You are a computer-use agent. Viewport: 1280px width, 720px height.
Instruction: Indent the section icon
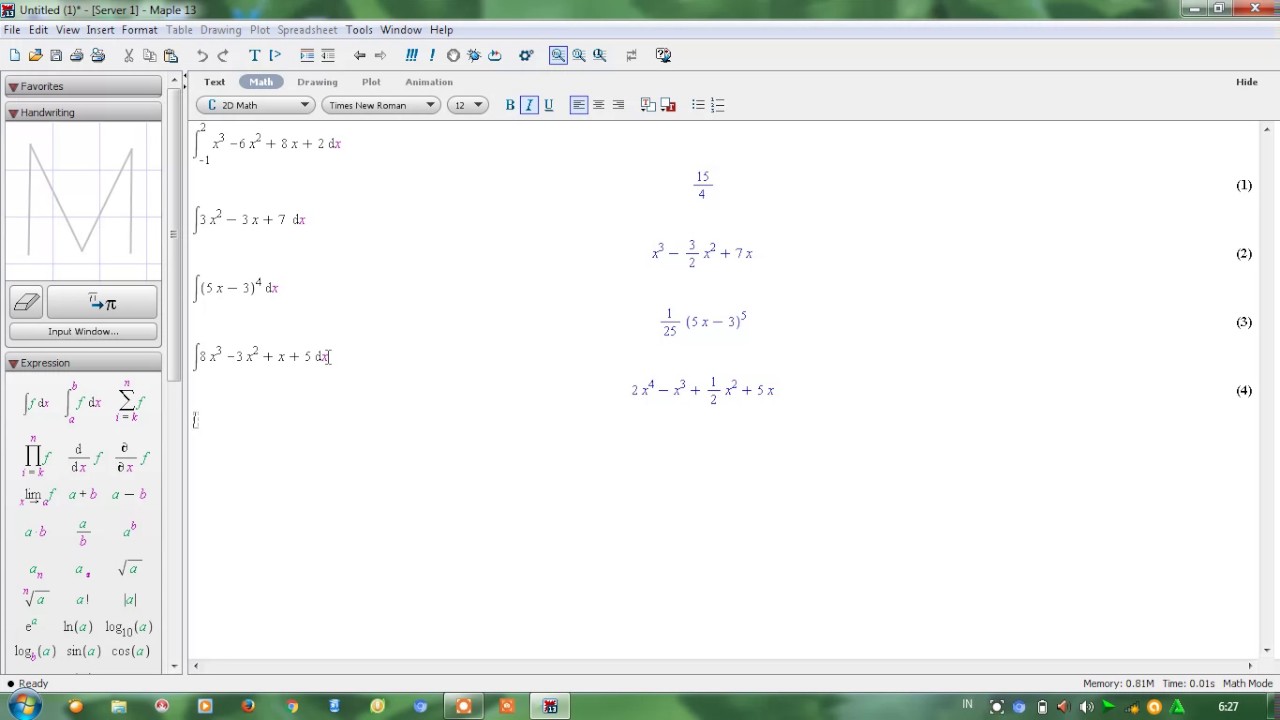pyautogui.click(x=307, y=55)
